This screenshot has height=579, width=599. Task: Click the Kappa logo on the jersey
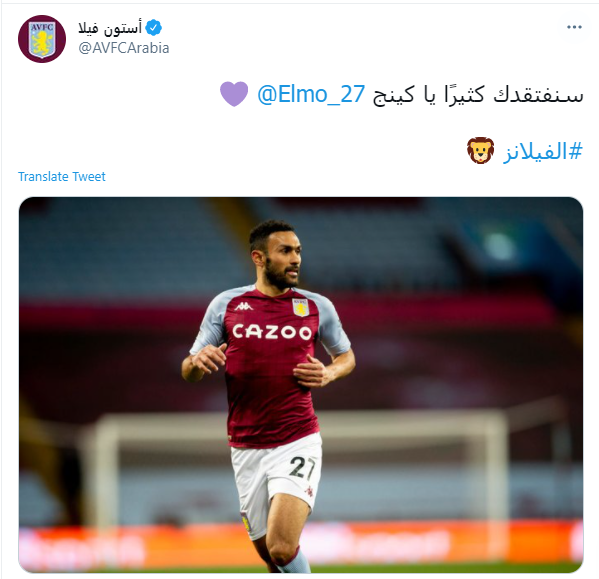click(243, 306)
